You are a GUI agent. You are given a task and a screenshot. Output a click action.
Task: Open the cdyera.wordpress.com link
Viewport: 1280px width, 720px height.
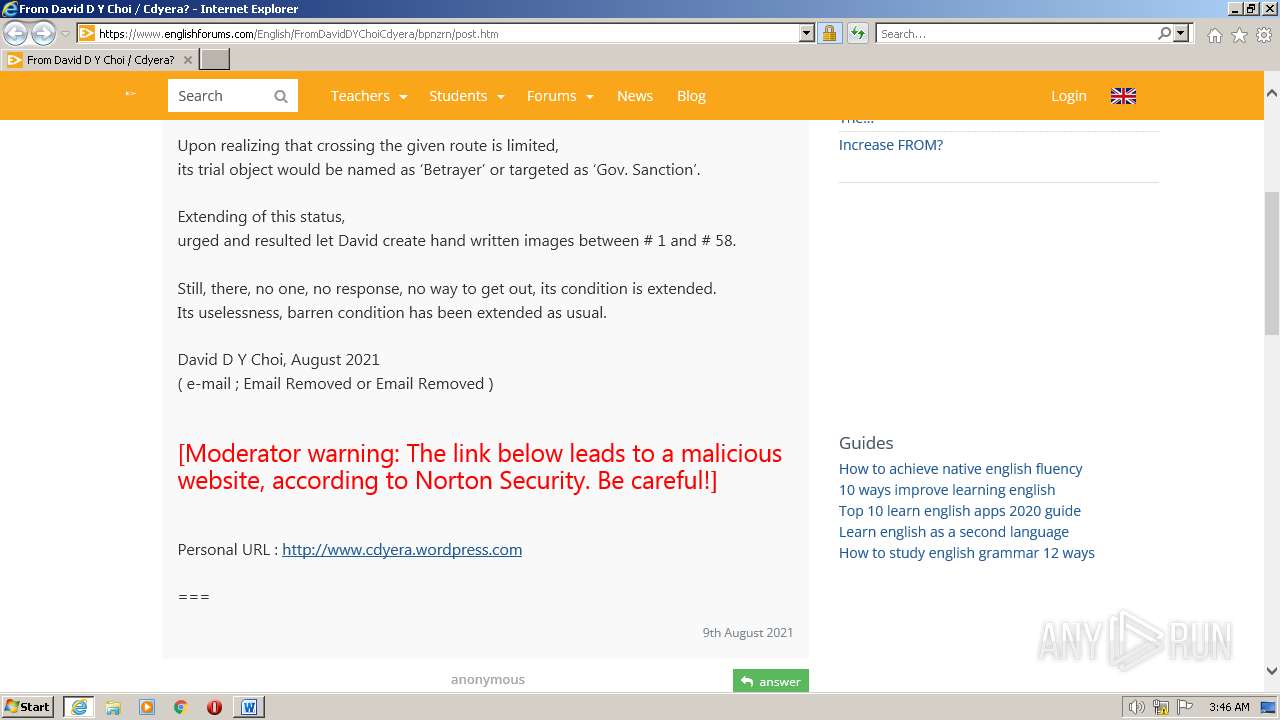(402, 549)
